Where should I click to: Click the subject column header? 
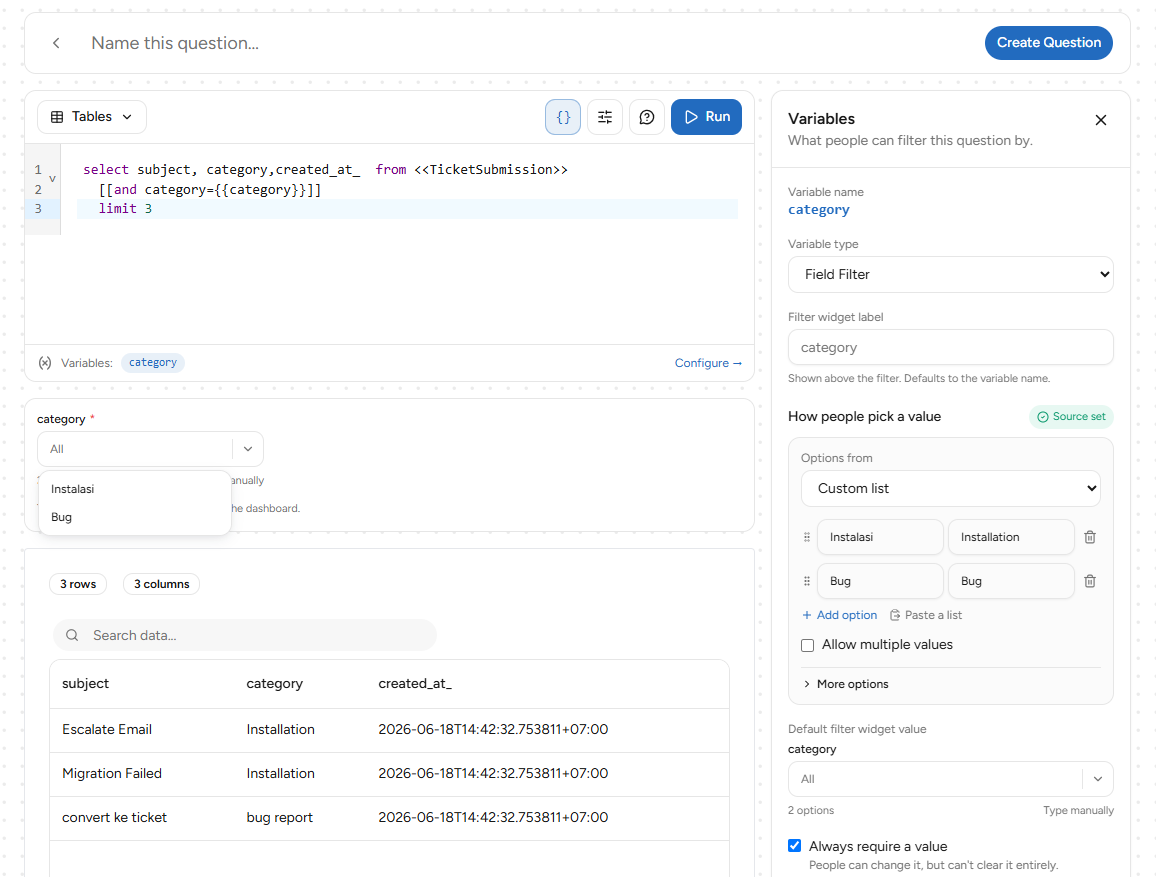(86, 684)
